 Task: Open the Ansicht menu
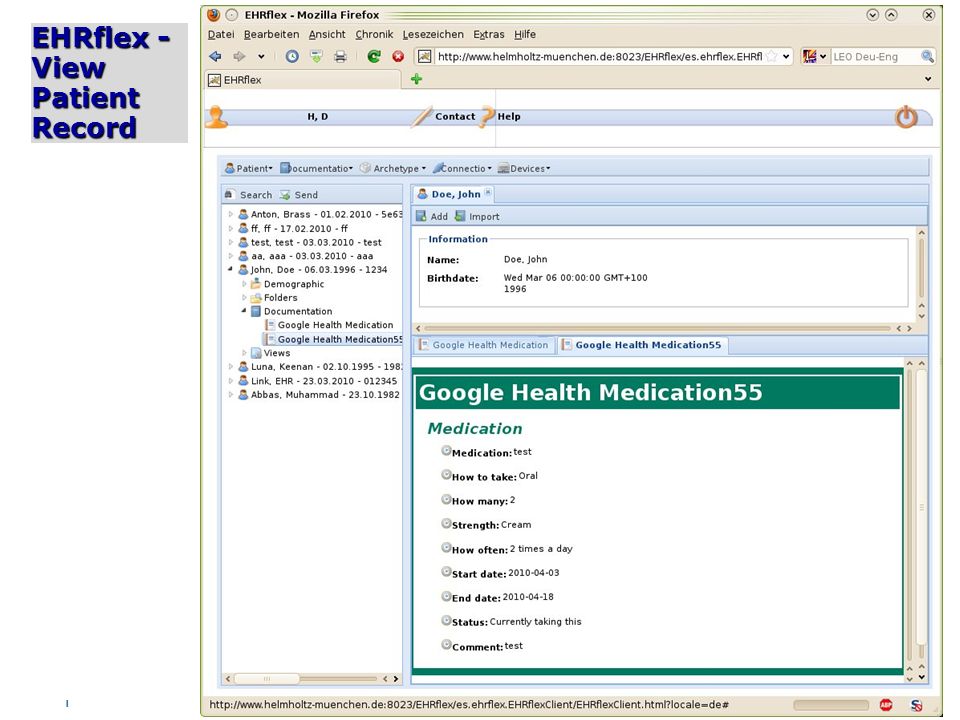327,34
